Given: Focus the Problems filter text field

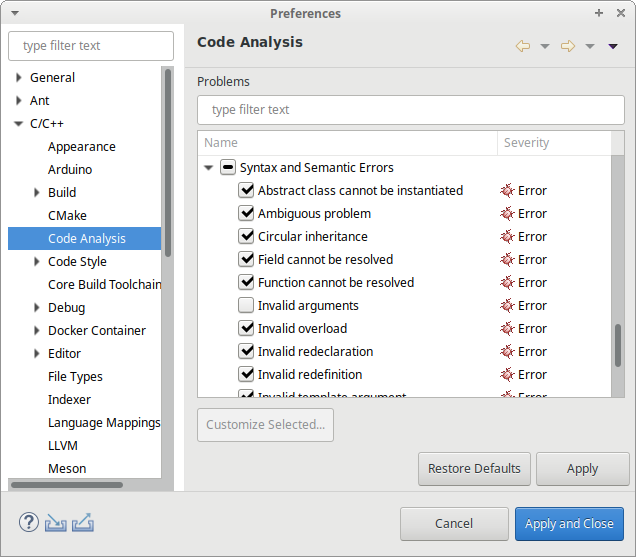Looking at the screenshot, I should [x=410, y=110].
